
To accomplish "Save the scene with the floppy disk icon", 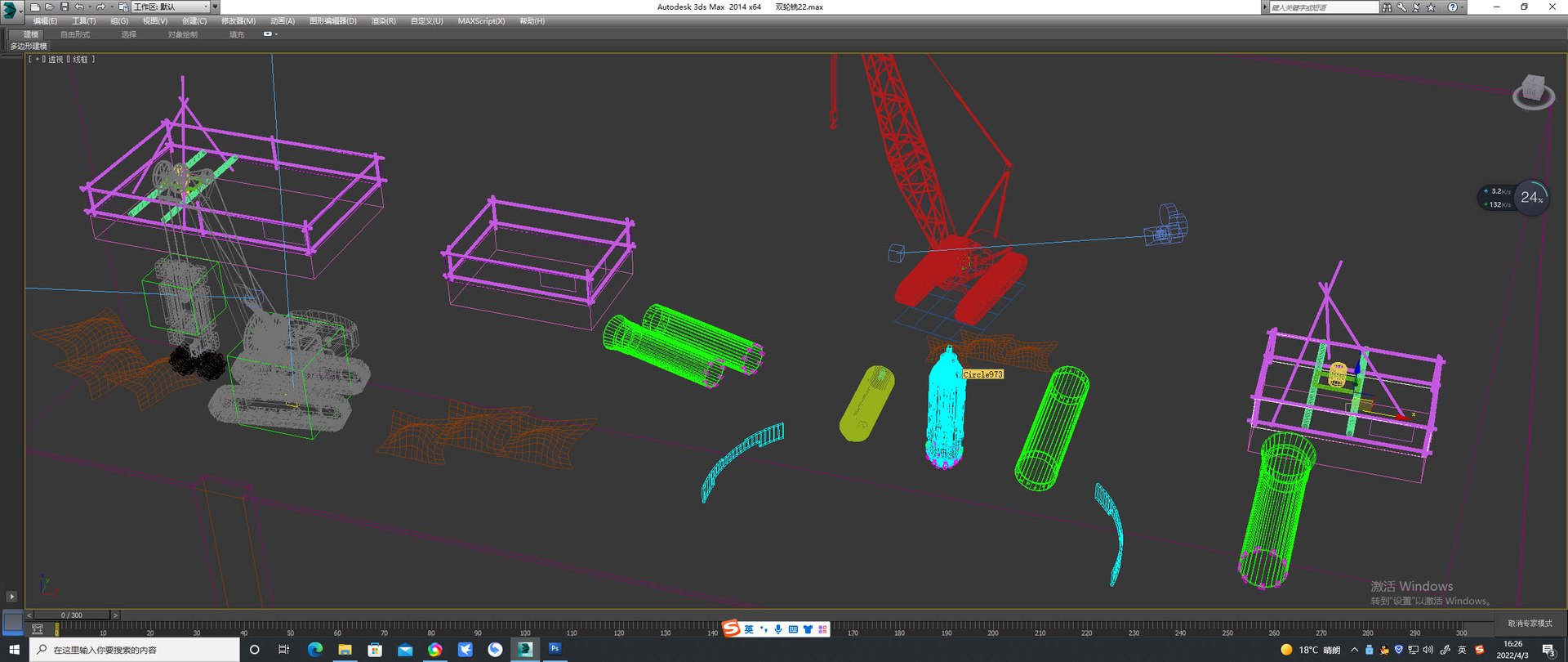I will click(x=65, y=7).
